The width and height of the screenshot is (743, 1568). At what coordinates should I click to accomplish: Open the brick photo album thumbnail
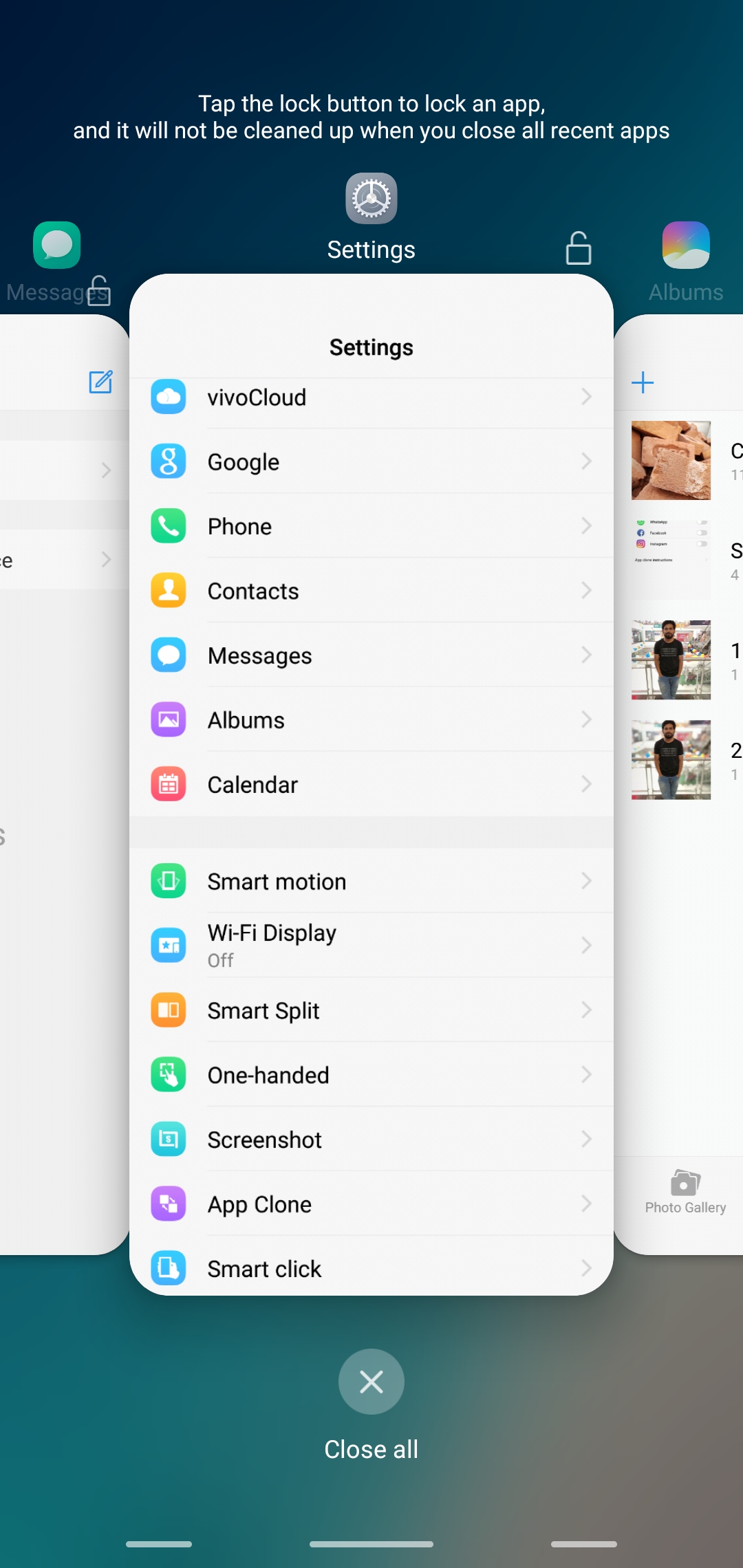[x=671, y=460]
